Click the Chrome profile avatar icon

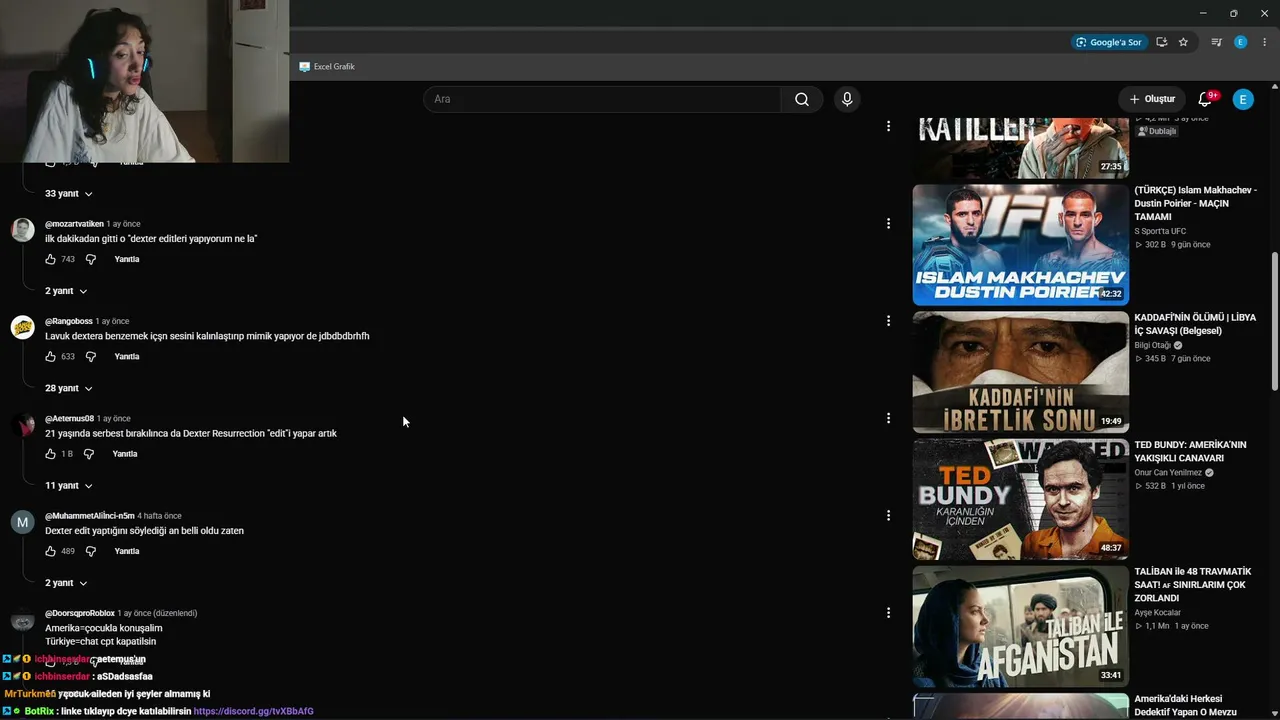point(1241,42)
